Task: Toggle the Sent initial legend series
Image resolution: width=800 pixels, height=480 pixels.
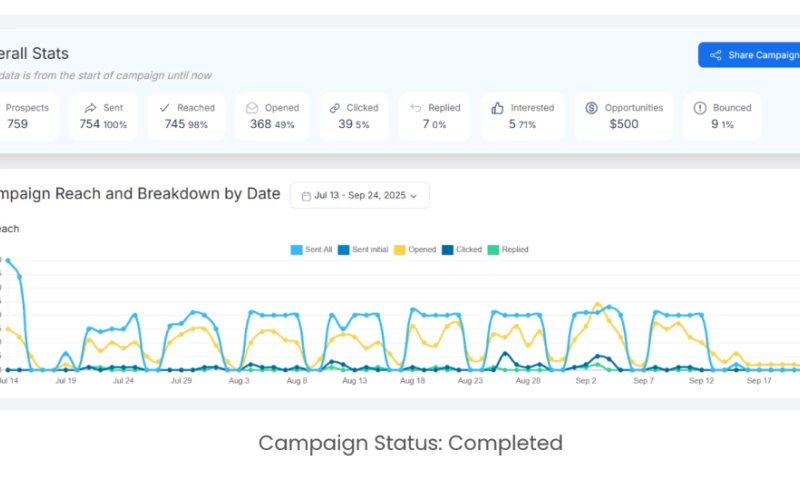Action: [x=364, y=249]
